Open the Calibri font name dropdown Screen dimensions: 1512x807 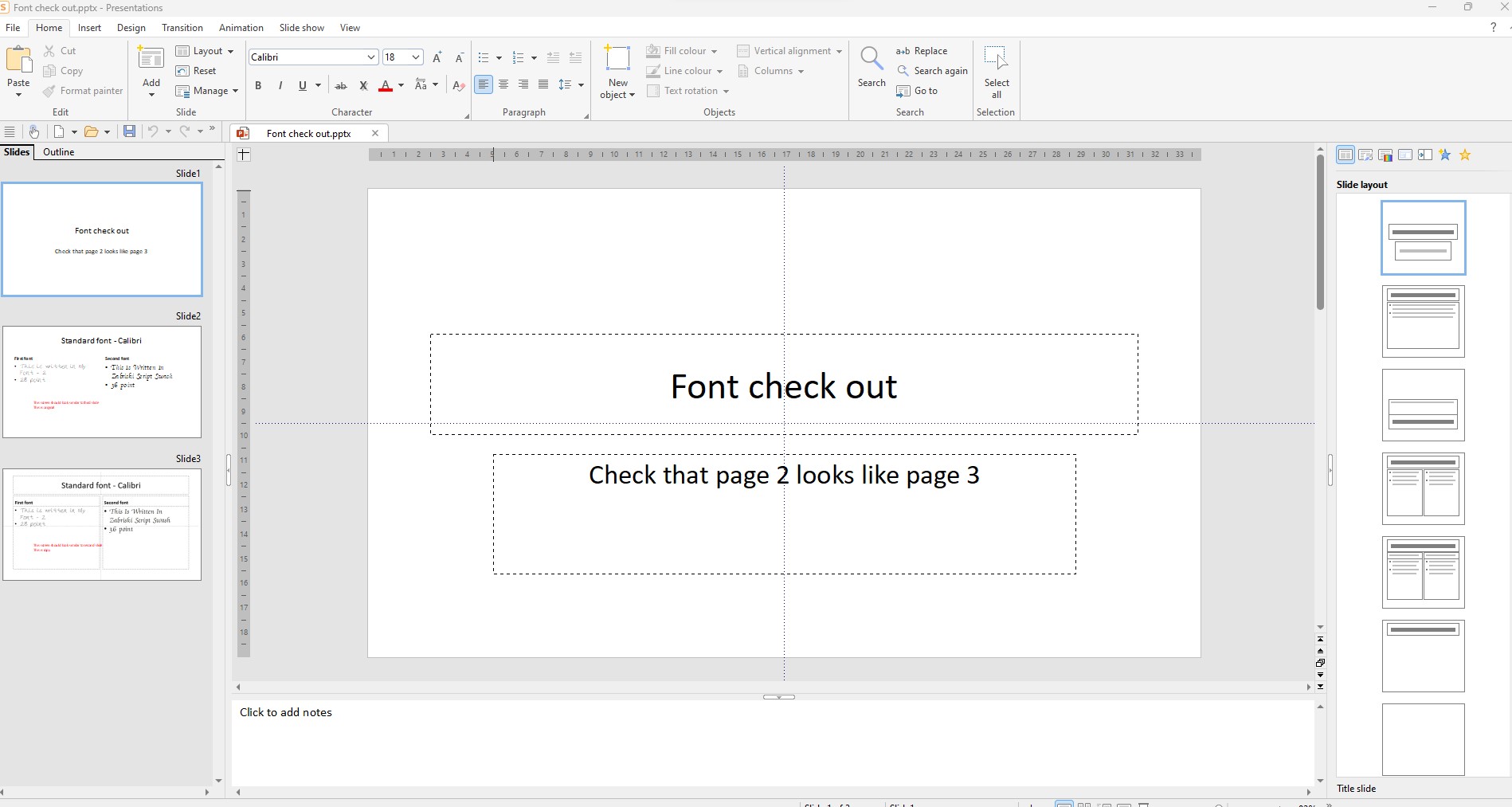click(x=370, y=57)
